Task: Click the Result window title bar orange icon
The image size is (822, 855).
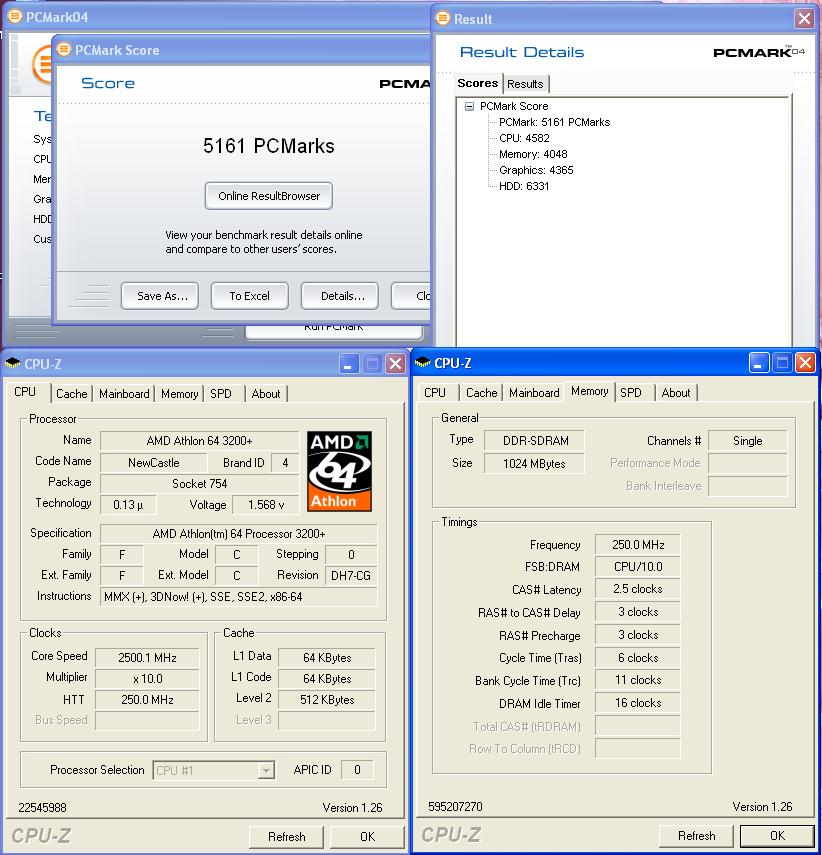Action: 443,19
